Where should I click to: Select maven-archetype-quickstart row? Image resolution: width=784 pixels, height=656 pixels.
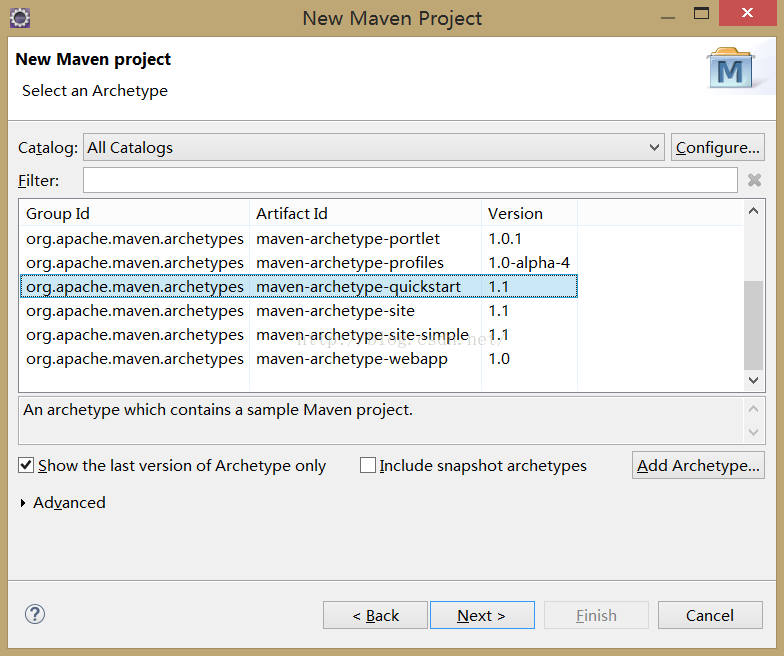click(x=298, y=286)
